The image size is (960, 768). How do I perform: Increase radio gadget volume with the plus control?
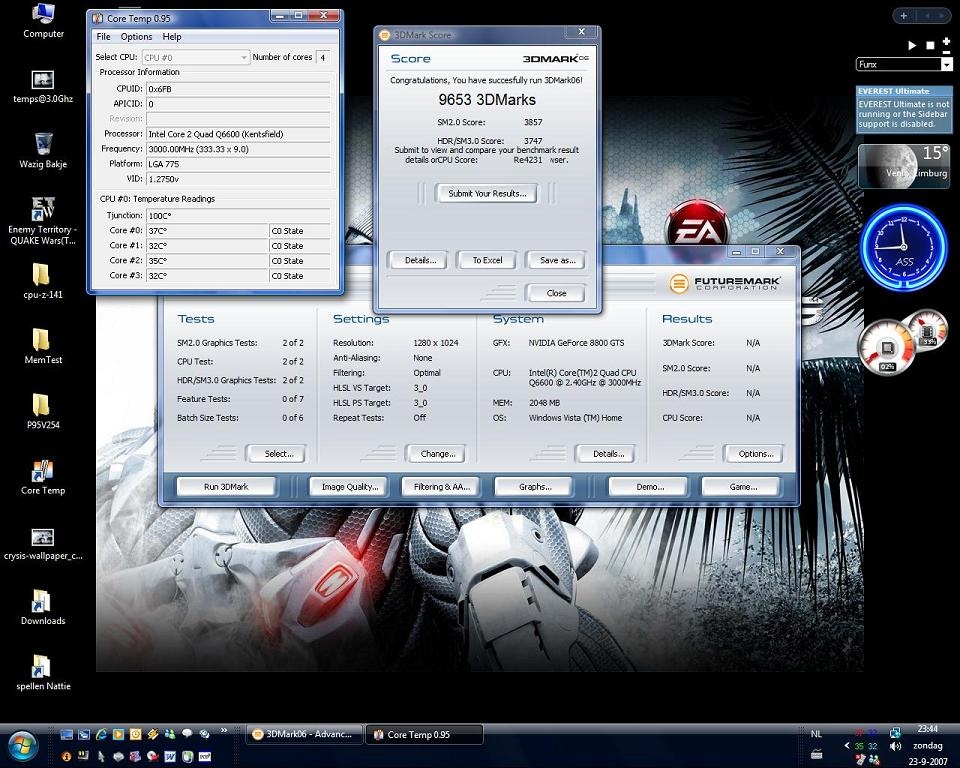(945, 40)
